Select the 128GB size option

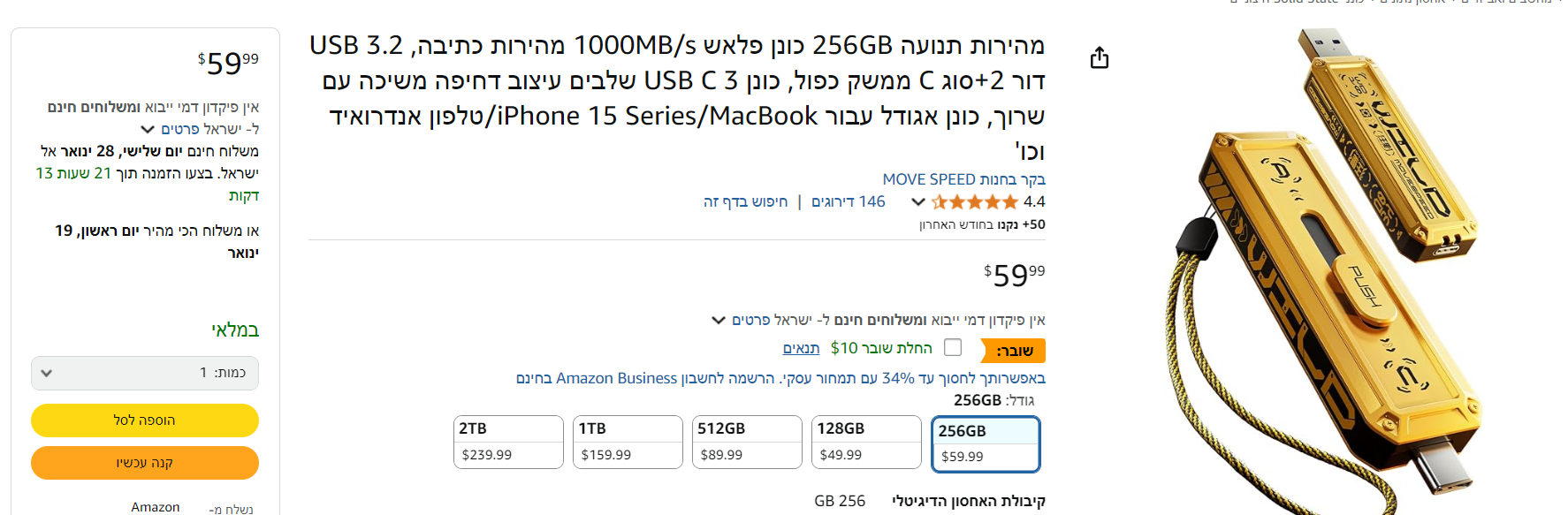point(866,442)
